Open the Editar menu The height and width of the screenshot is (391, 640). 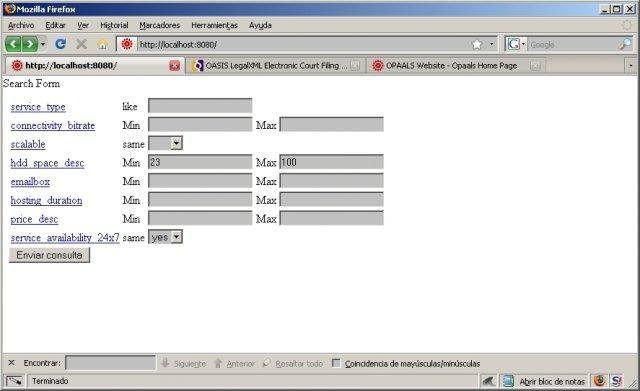click(55, 25)
